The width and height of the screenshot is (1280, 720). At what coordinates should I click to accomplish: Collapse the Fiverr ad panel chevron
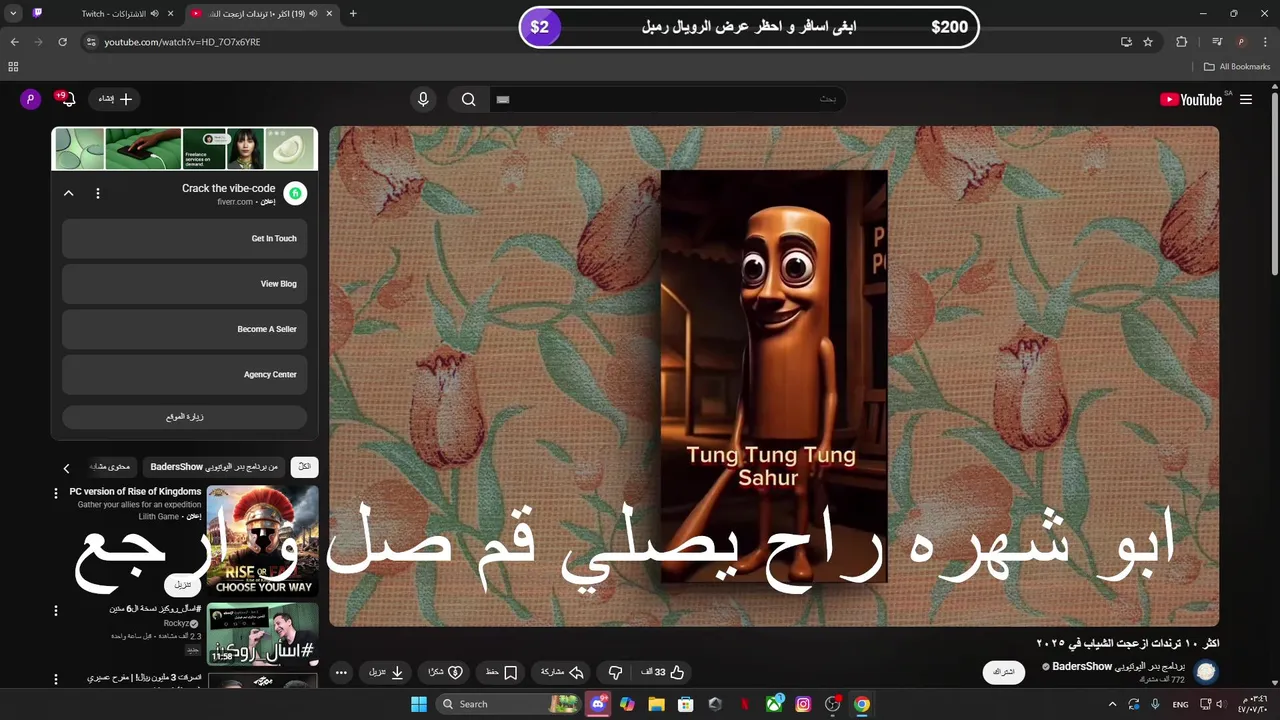coord(69,193)
